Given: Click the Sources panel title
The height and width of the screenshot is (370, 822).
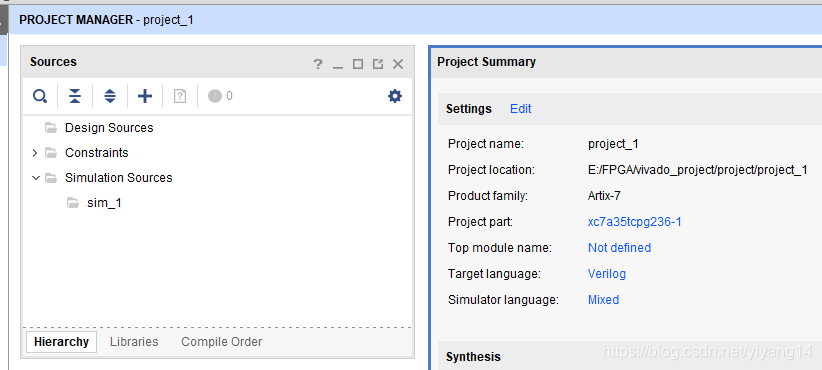Looking at the screenshot, I should click(x=53, y=62).
